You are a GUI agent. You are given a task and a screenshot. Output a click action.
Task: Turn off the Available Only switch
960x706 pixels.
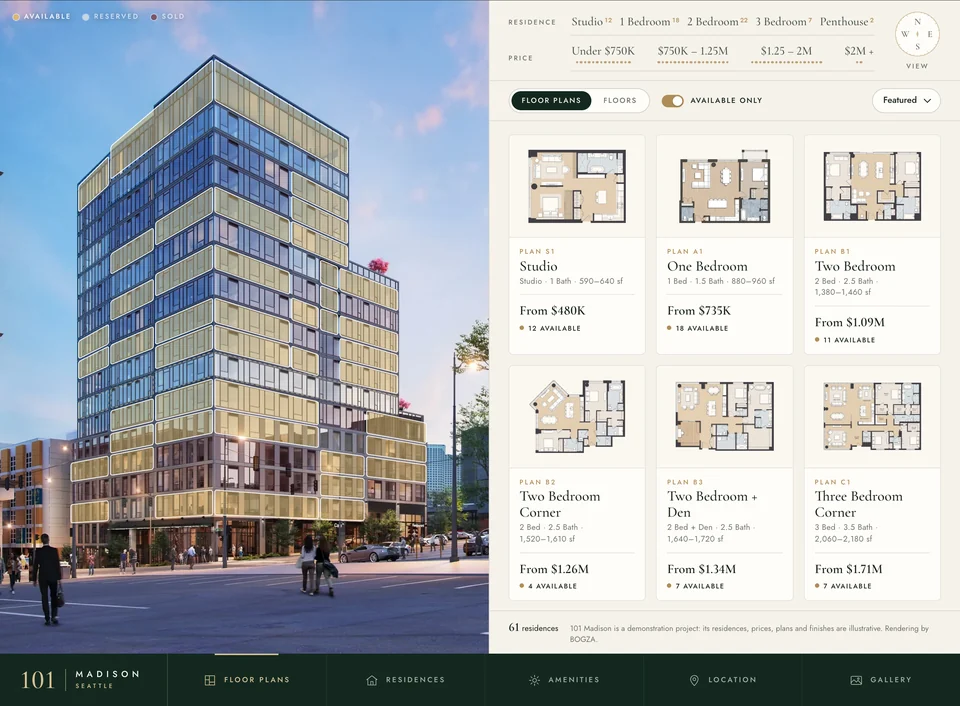pyautogui.click(x=672, y=101)
